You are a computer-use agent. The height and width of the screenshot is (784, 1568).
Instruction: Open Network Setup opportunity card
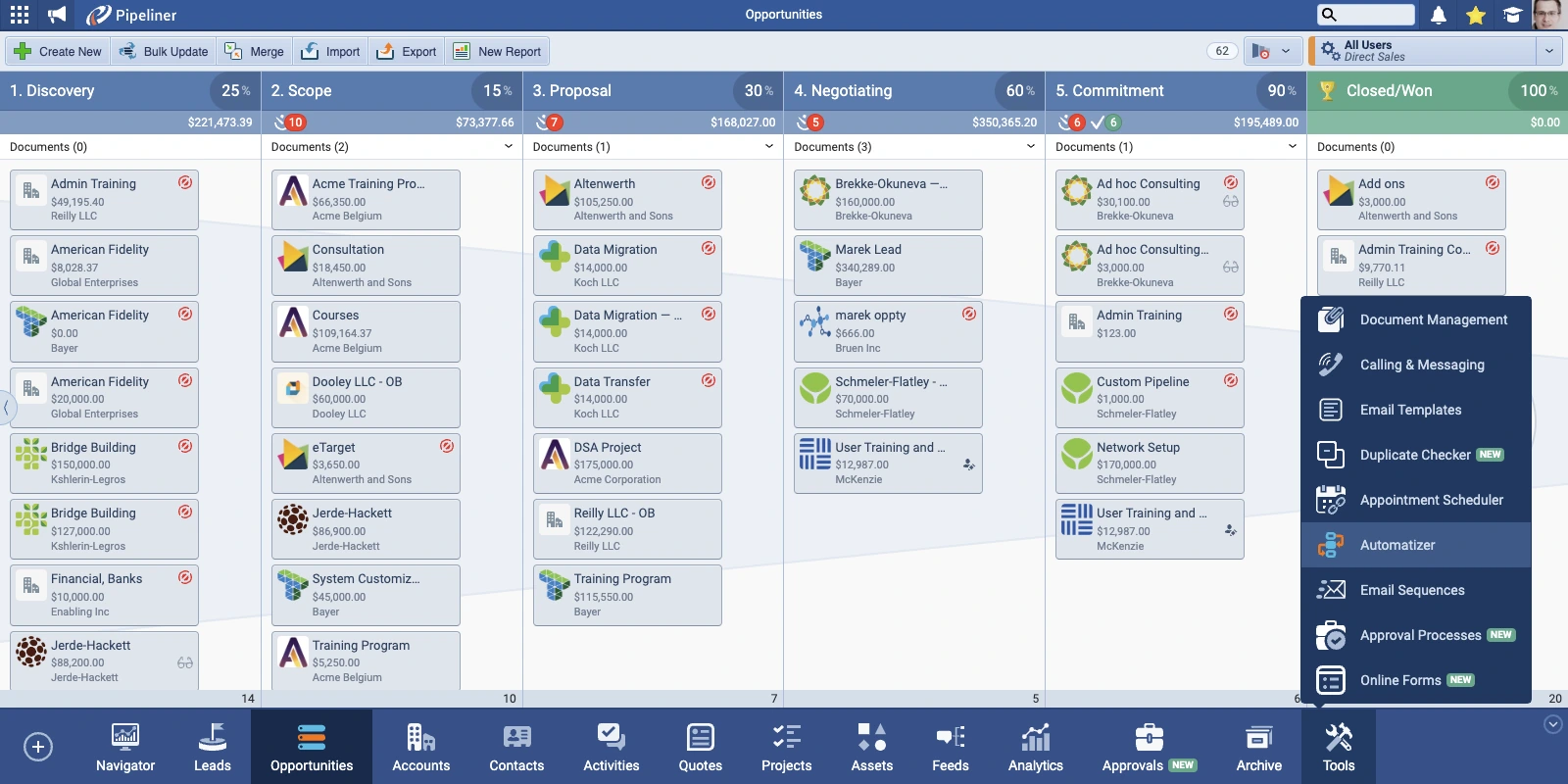tap(1150, 464)
